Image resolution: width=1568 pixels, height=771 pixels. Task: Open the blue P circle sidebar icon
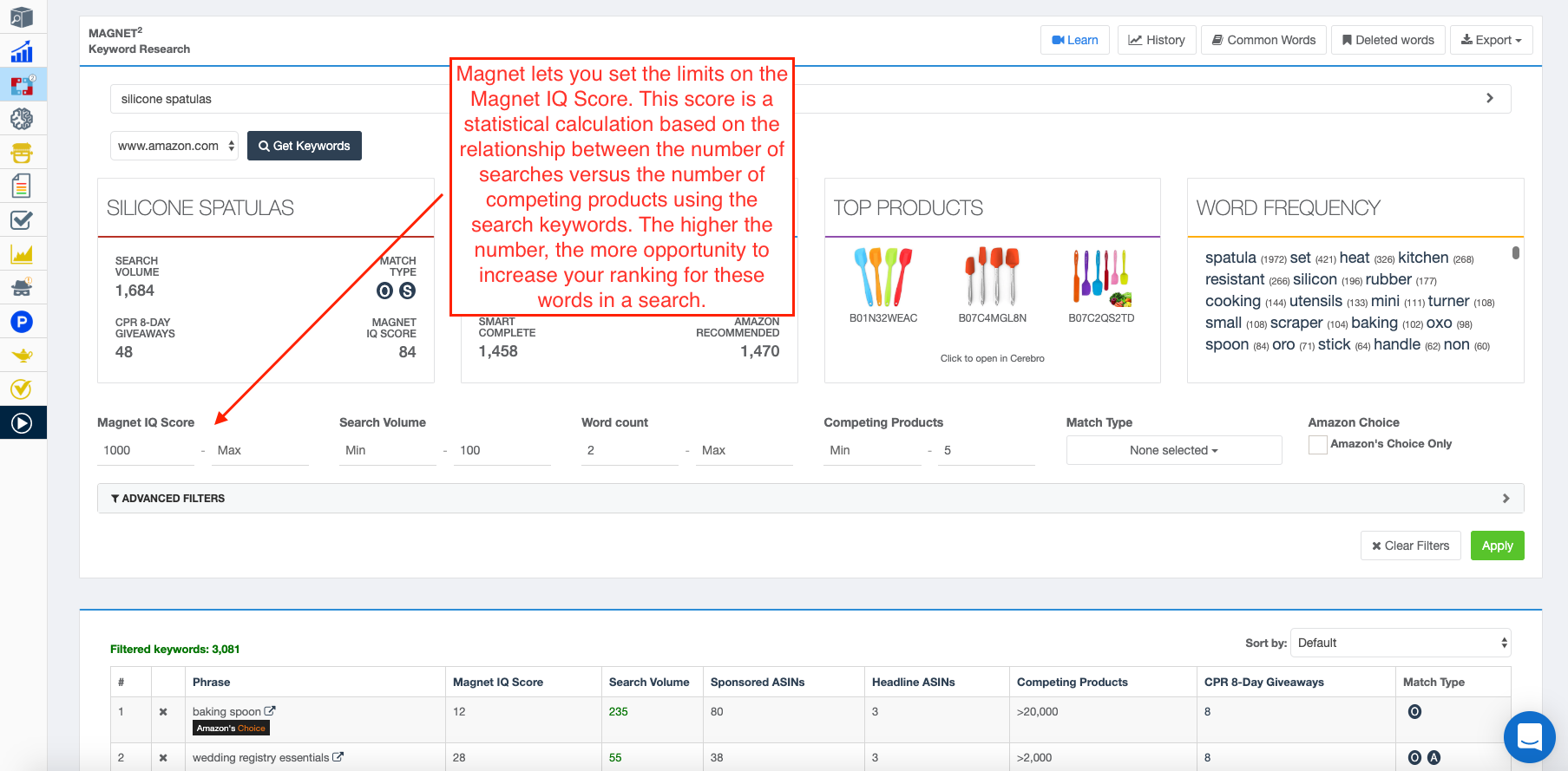22,322
